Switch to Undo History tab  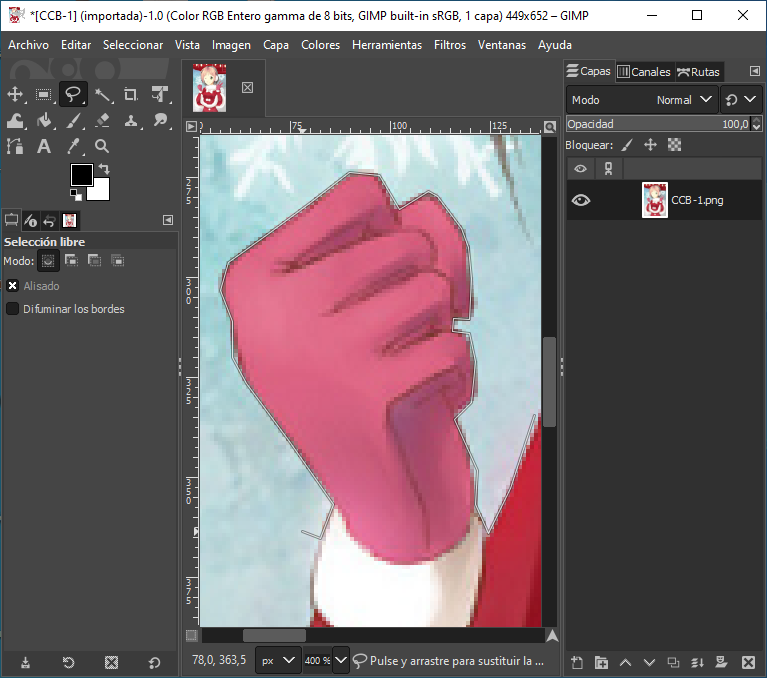(49, 220)
